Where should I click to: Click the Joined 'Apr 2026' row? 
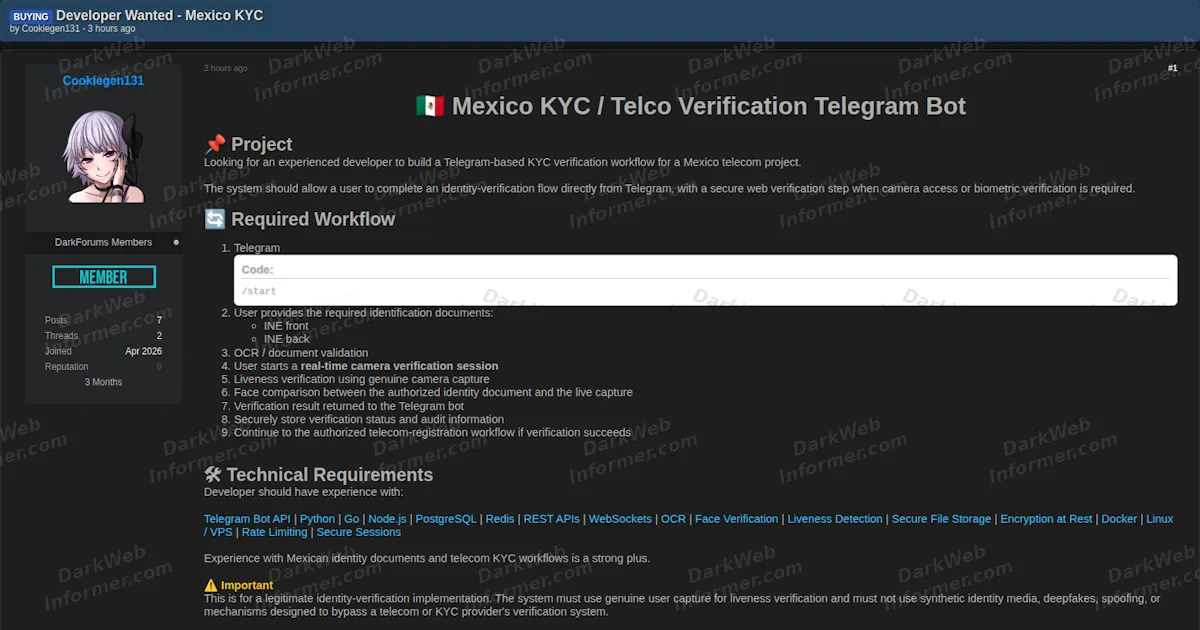[x=103, y=351]
